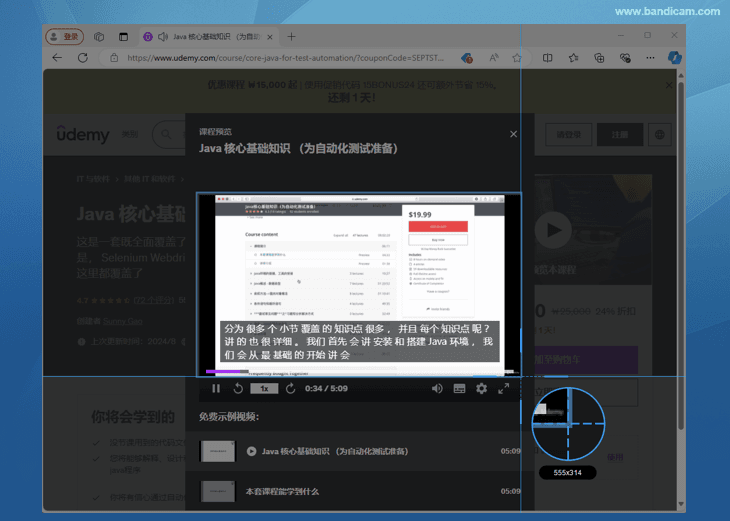730x521 pixels.
Task: Click the browser profile 登录 button
Action: (x=65, y=36)
